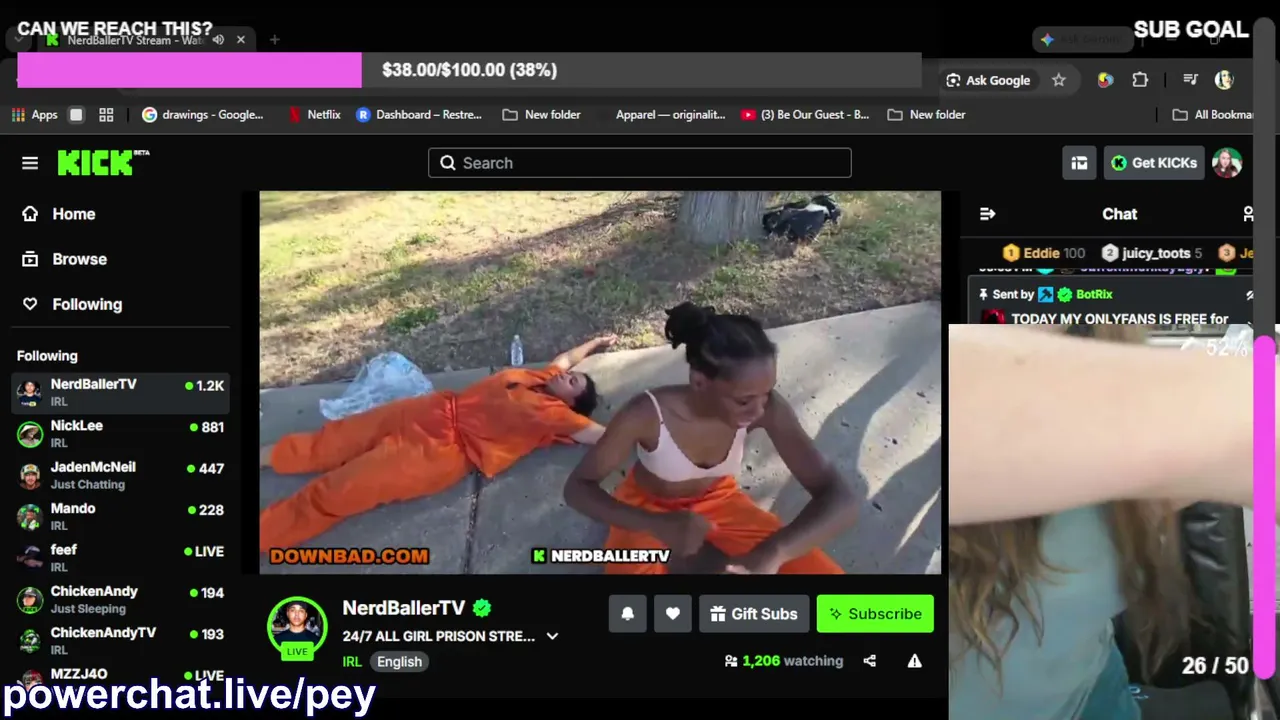Mute the NerdBallerTV tab audio icon
The image size is (1280, 720).
(x=218, y=40)
